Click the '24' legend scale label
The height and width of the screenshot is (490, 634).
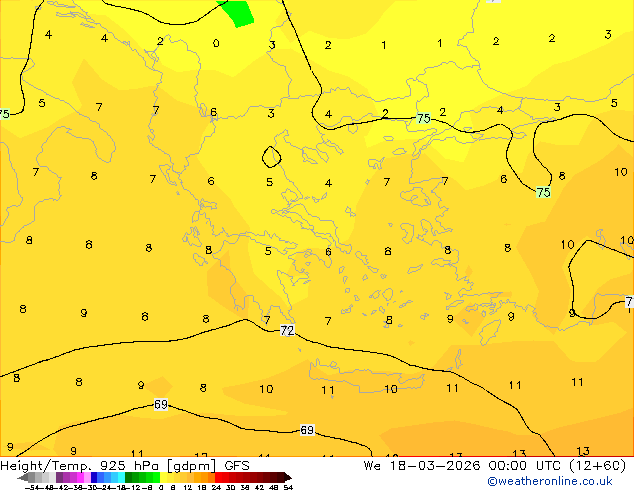click(216, 487)
